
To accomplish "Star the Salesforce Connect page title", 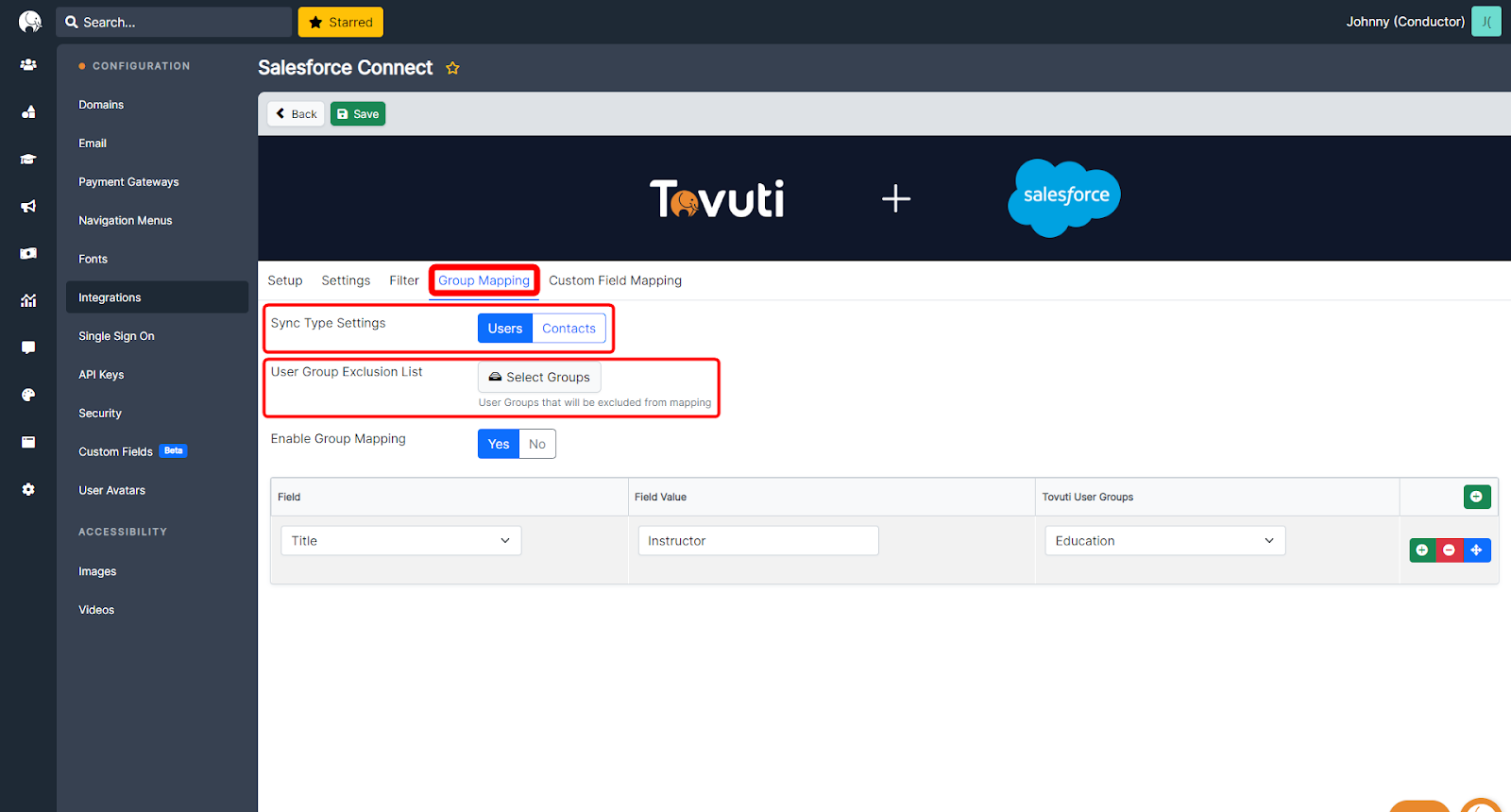I will point(452,68).
